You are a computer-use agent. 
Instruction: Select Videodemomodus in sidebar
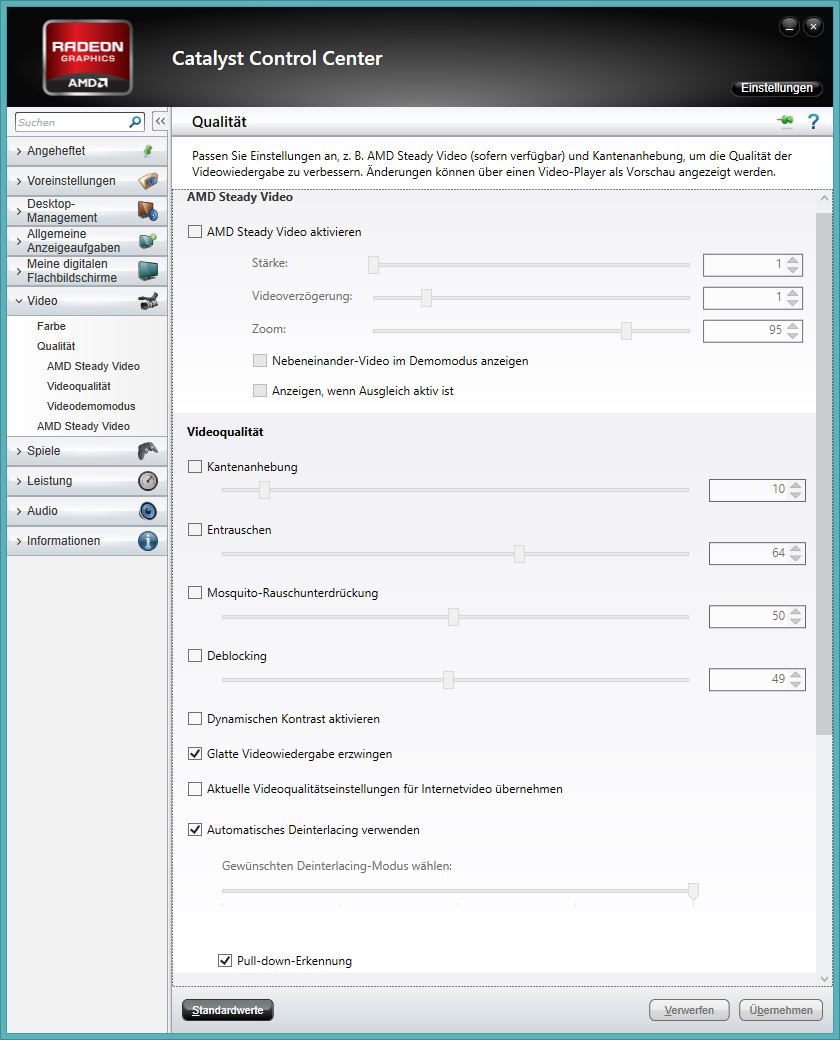click(91, 406)
